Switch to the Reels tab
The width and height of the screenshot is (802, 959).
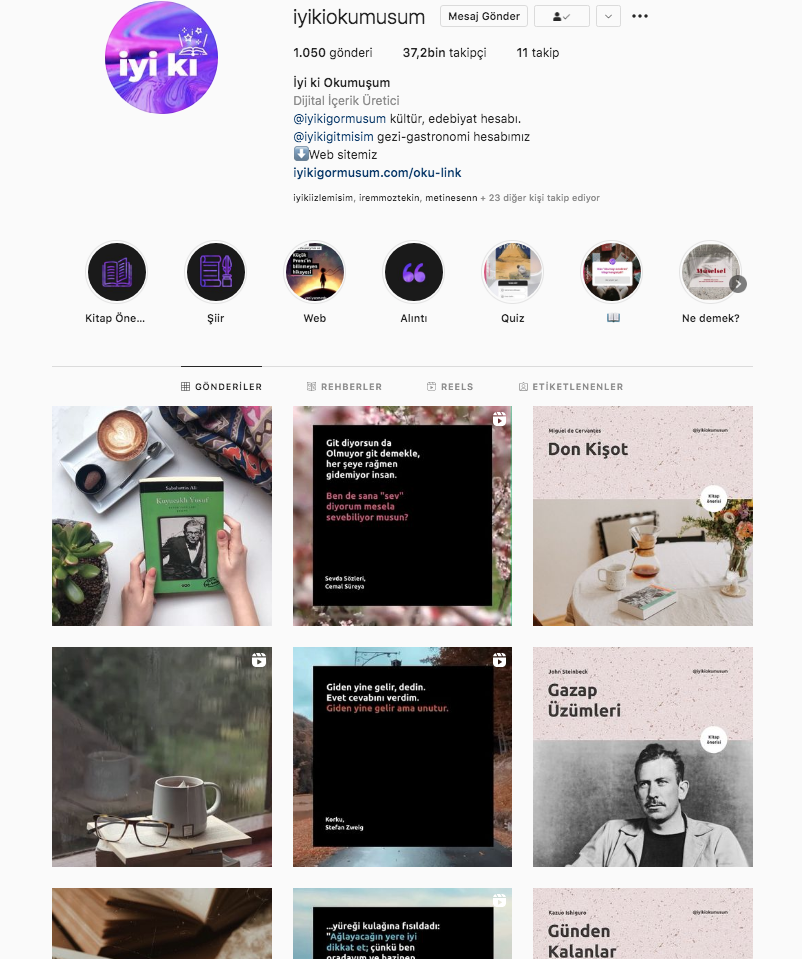450,387
